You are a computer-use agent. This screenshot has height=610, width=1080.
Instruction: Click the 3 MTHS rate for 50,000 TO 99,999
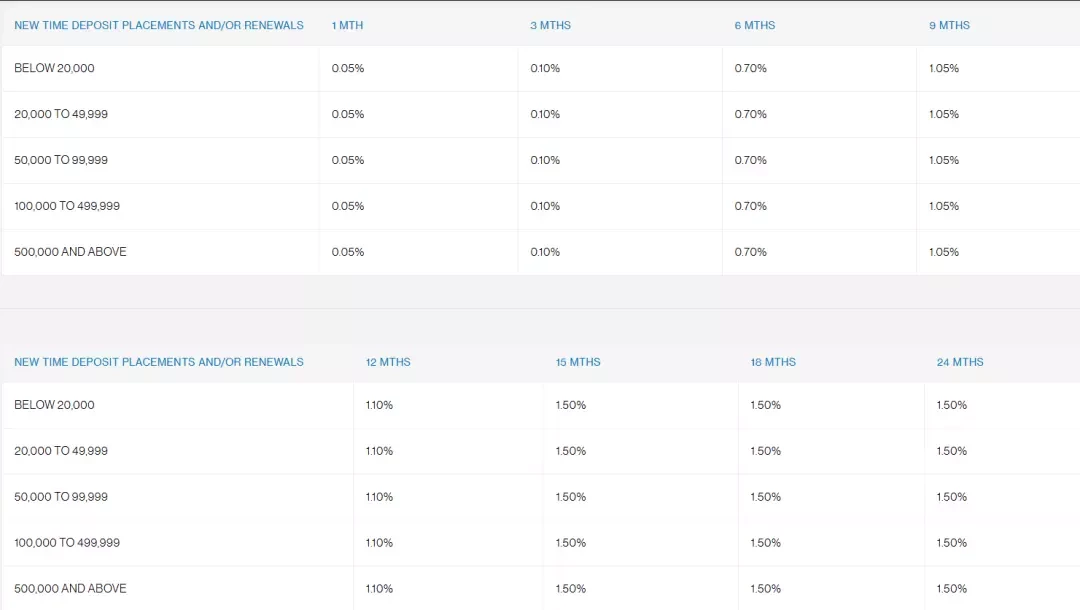(545, 160)
